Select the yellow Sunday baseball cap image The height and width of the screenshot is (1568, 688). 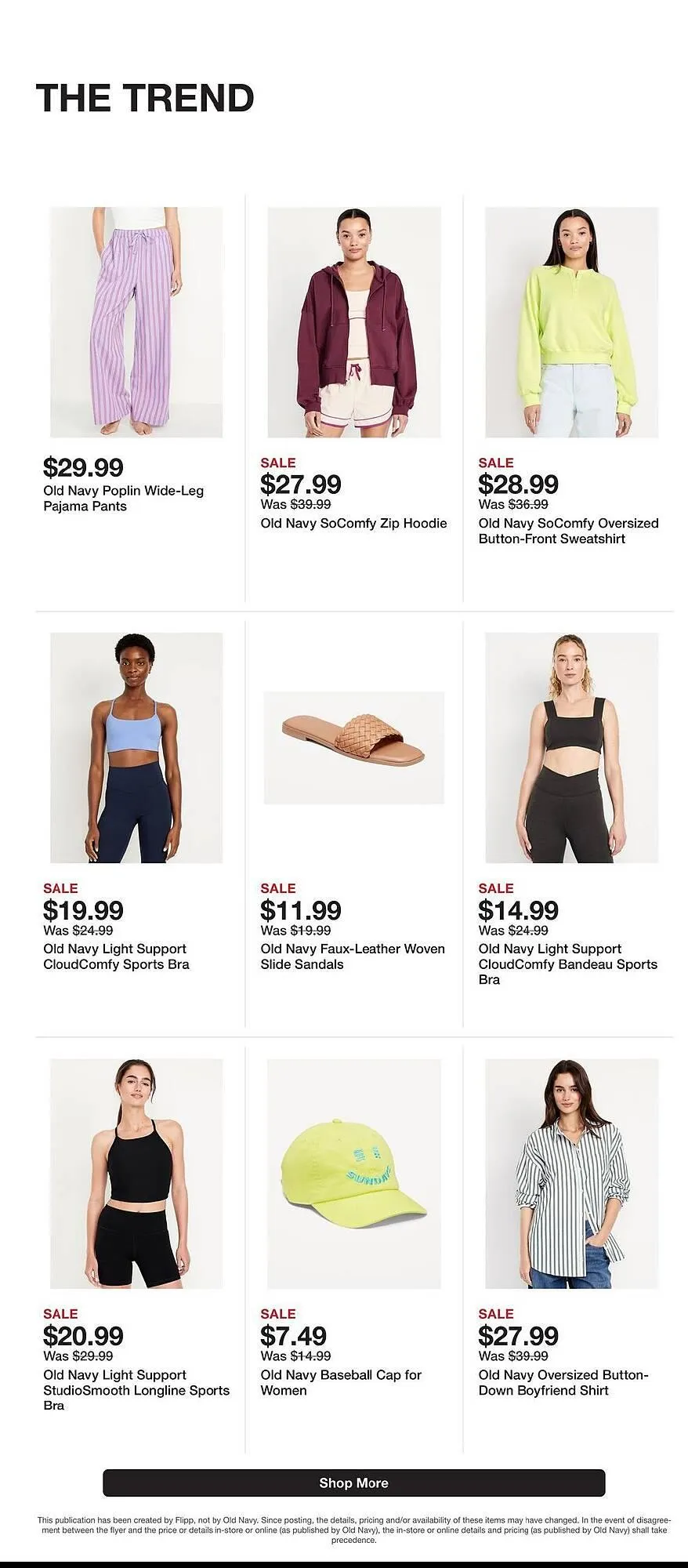(354, 1174)
